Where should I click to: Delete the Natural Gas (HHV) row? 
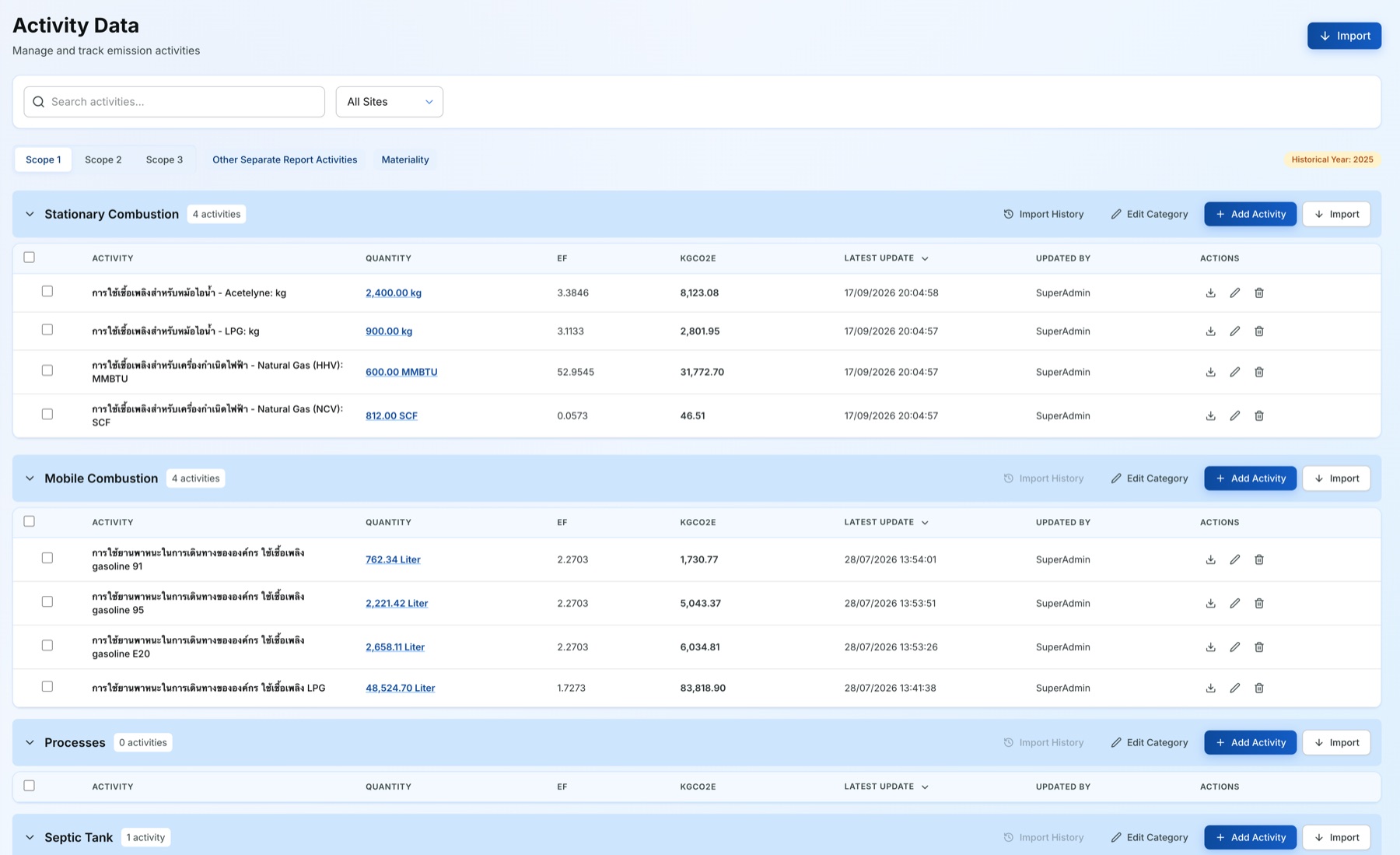click(1258, 372)
